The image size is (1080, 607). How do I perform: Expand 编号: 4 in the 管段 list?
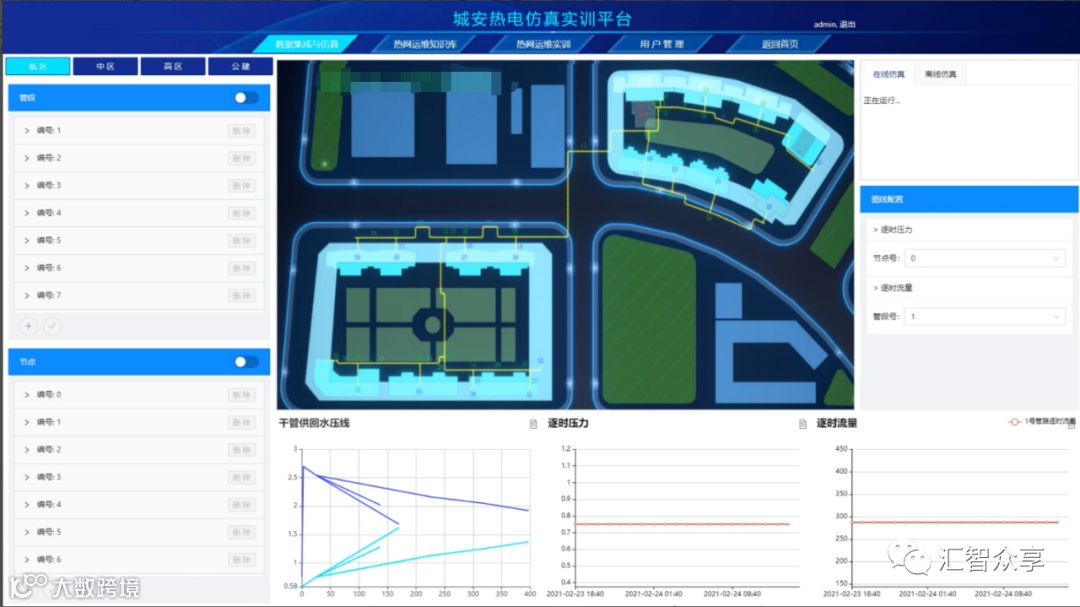pyautogui.click(x=27, y=213)
